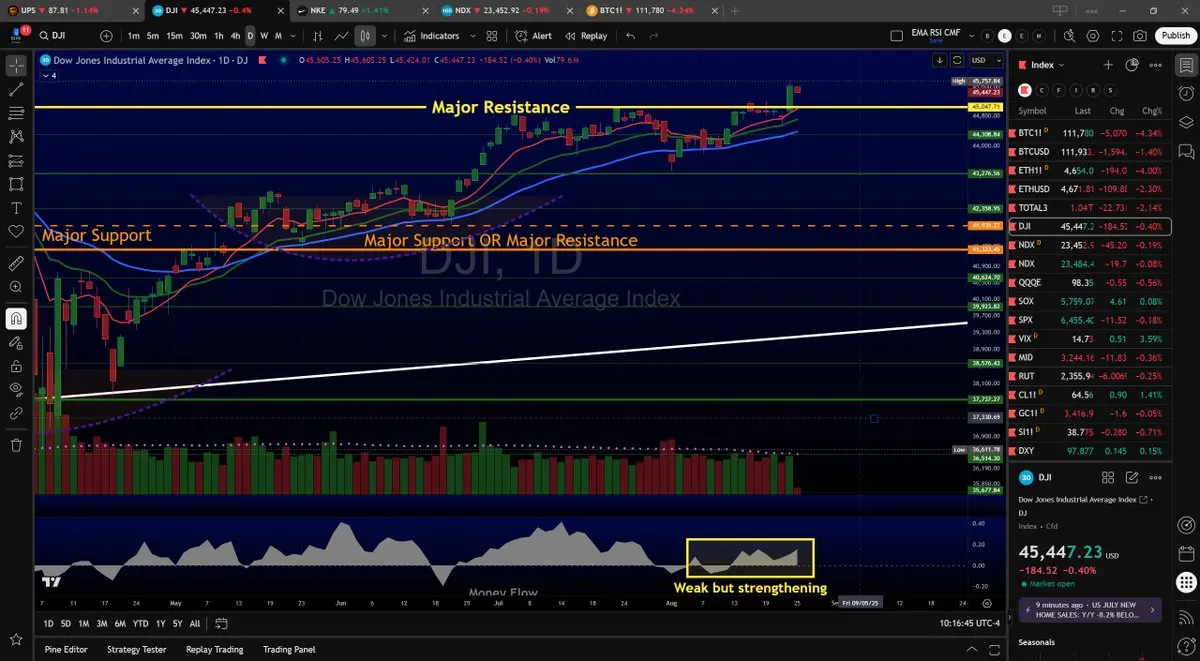Expand favorite indicators dropdown arrow
1200x661 pixels.
471,35
